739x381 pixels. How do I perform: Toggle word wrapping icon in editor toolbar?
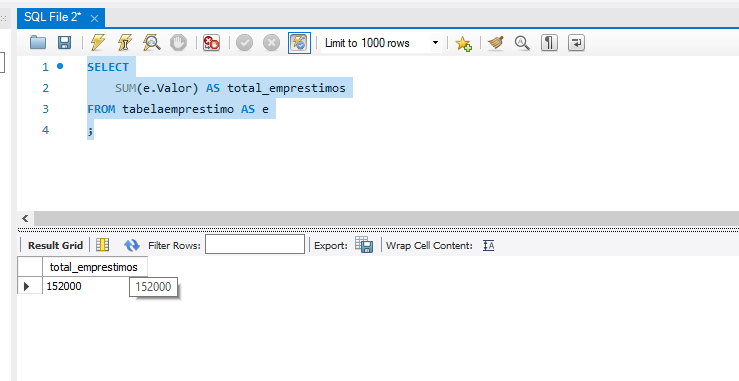click(576, 43)
